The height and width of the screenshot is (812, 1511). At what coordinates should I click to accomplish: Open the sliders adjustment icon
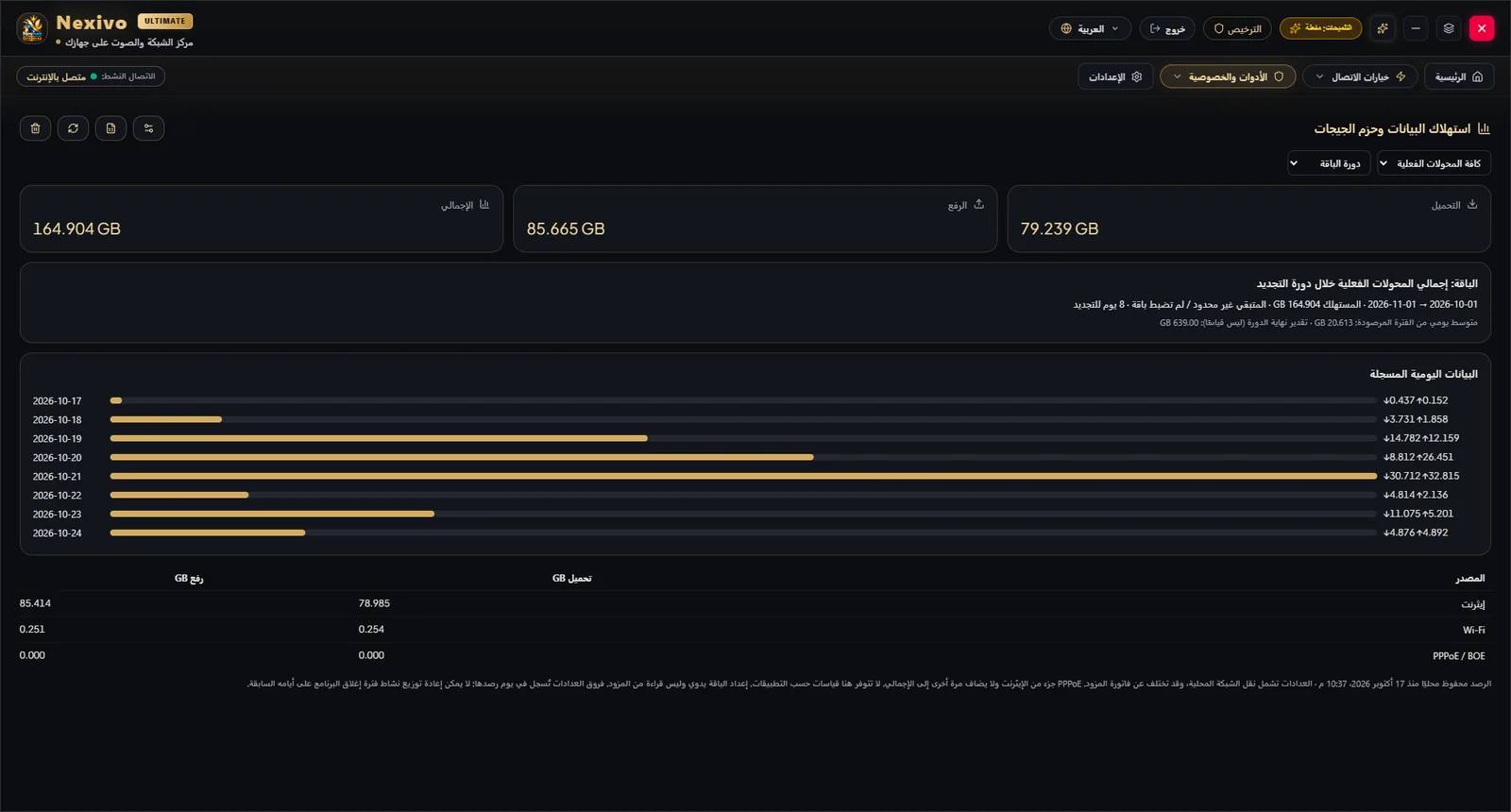point(148,128)
